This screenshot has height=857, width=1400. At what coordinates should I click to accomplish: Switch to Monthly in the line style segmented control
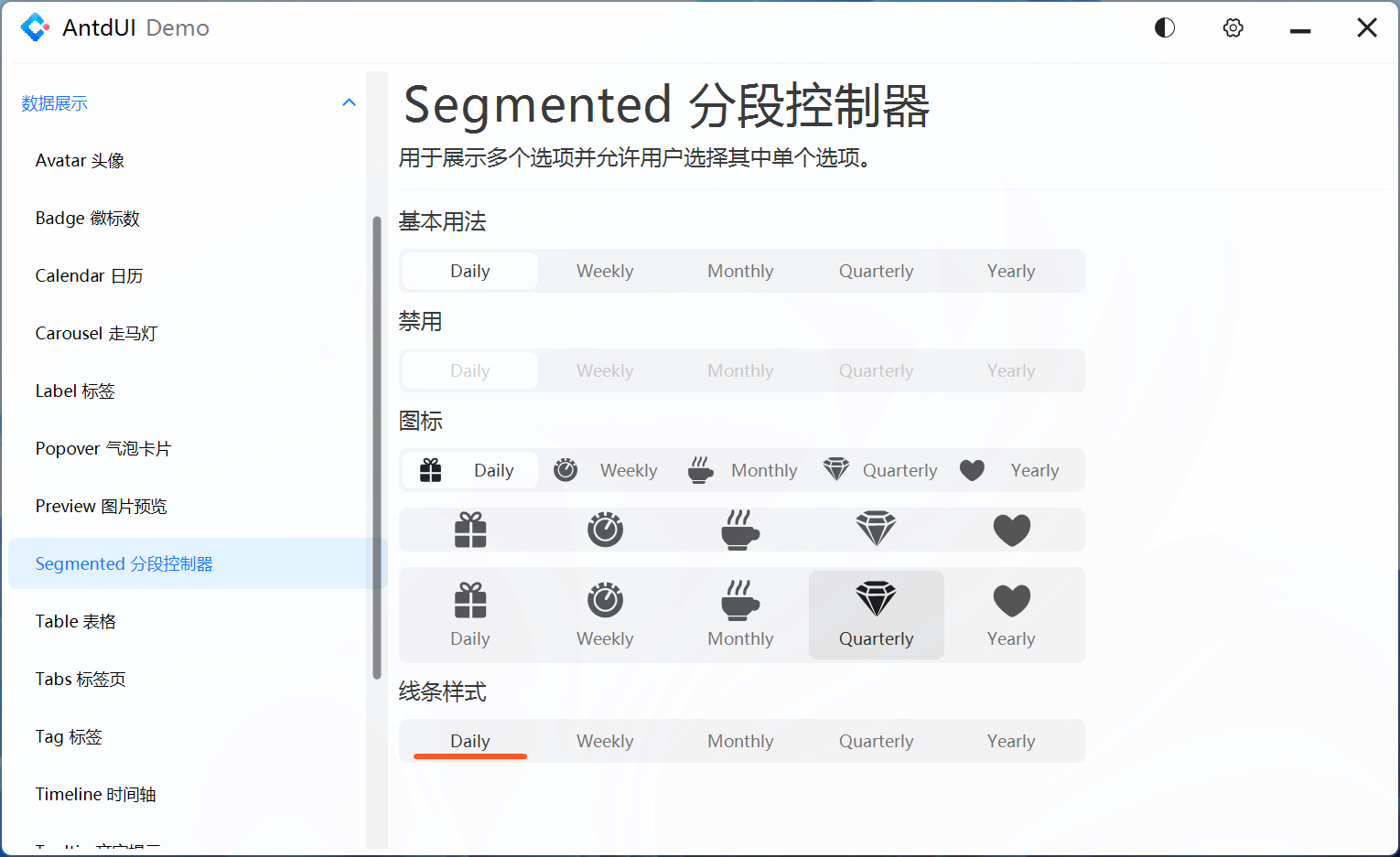(x=740, y=741)
